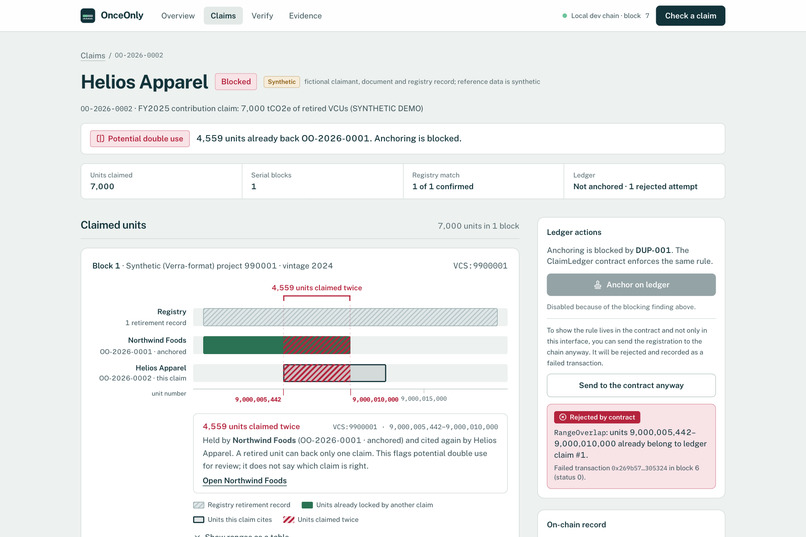This screenshot has width=806, height=537.
Task: Click the axis tick 9,000,005,442
Action: (x=258, y=399)
